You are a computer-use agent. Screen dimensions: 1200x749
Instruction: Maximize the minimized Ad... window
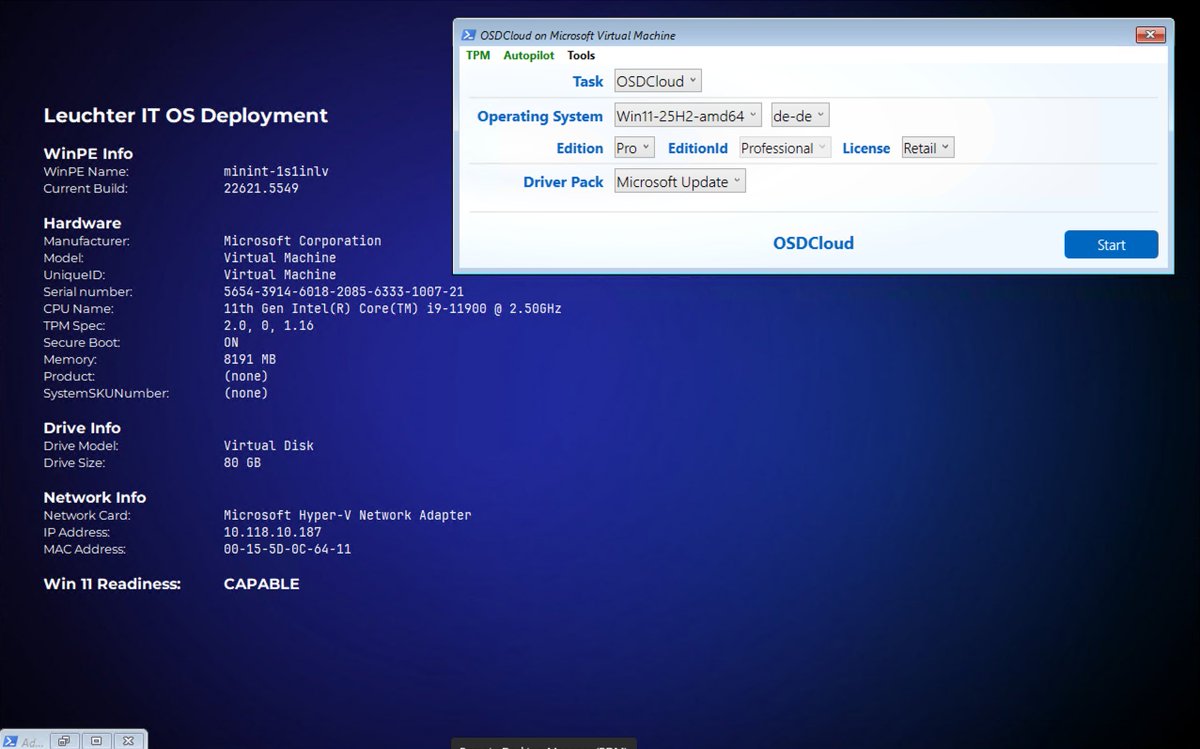pos(96,741)
